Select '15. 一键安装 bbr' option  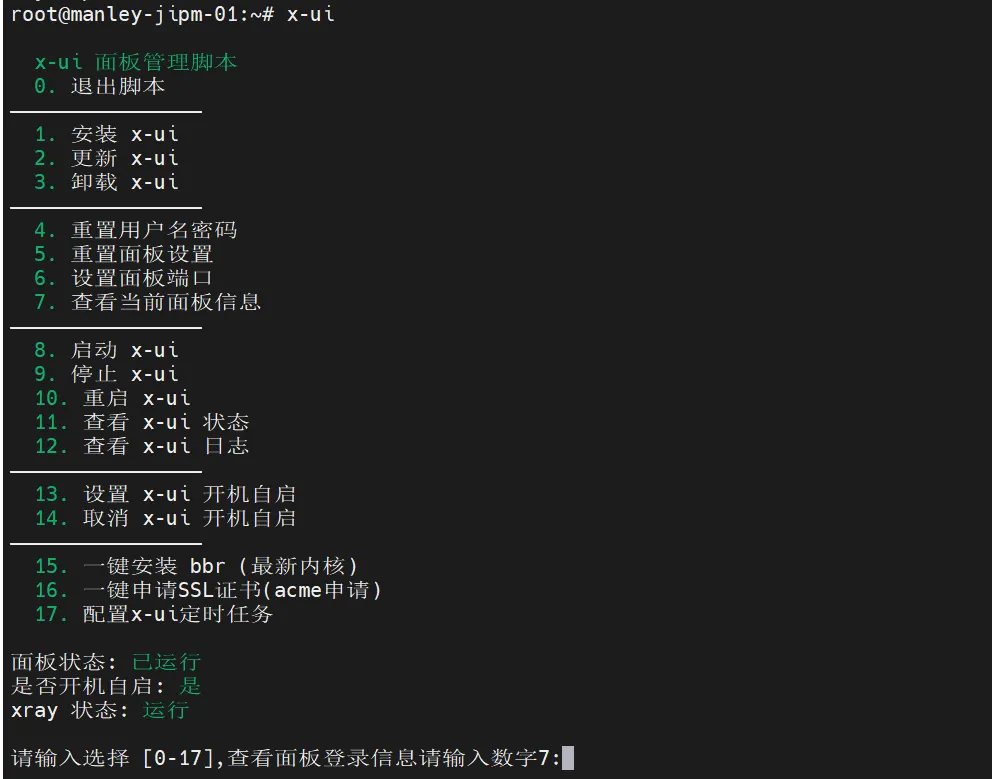pyautogui.click(x=196, y=566)
